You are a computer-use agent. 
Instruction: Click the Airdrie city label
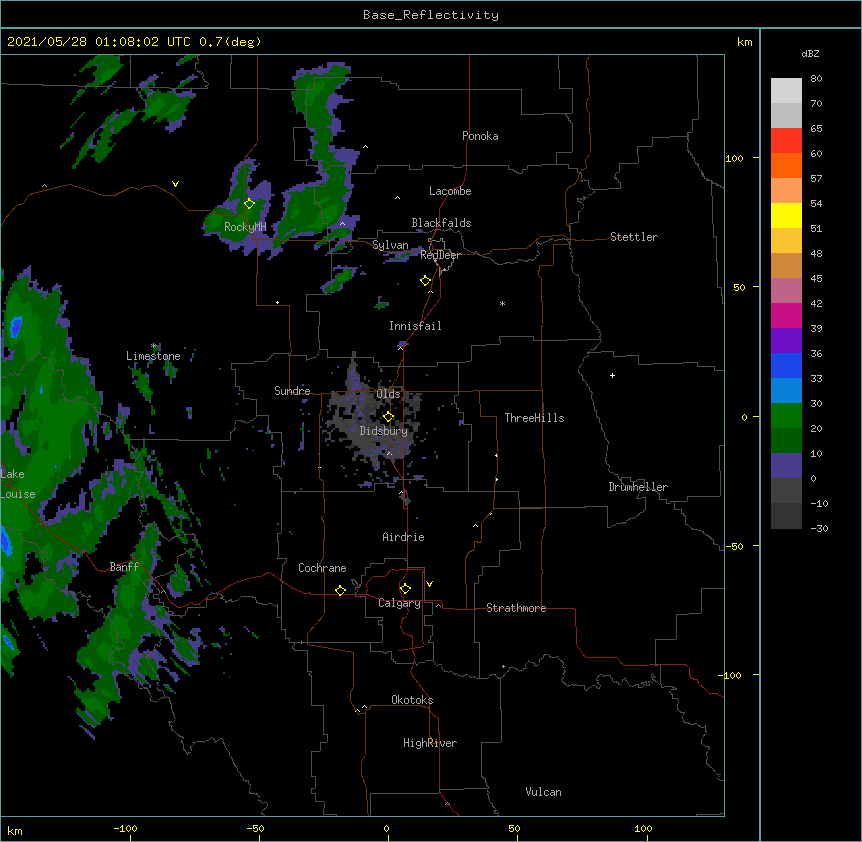[404, 537]
